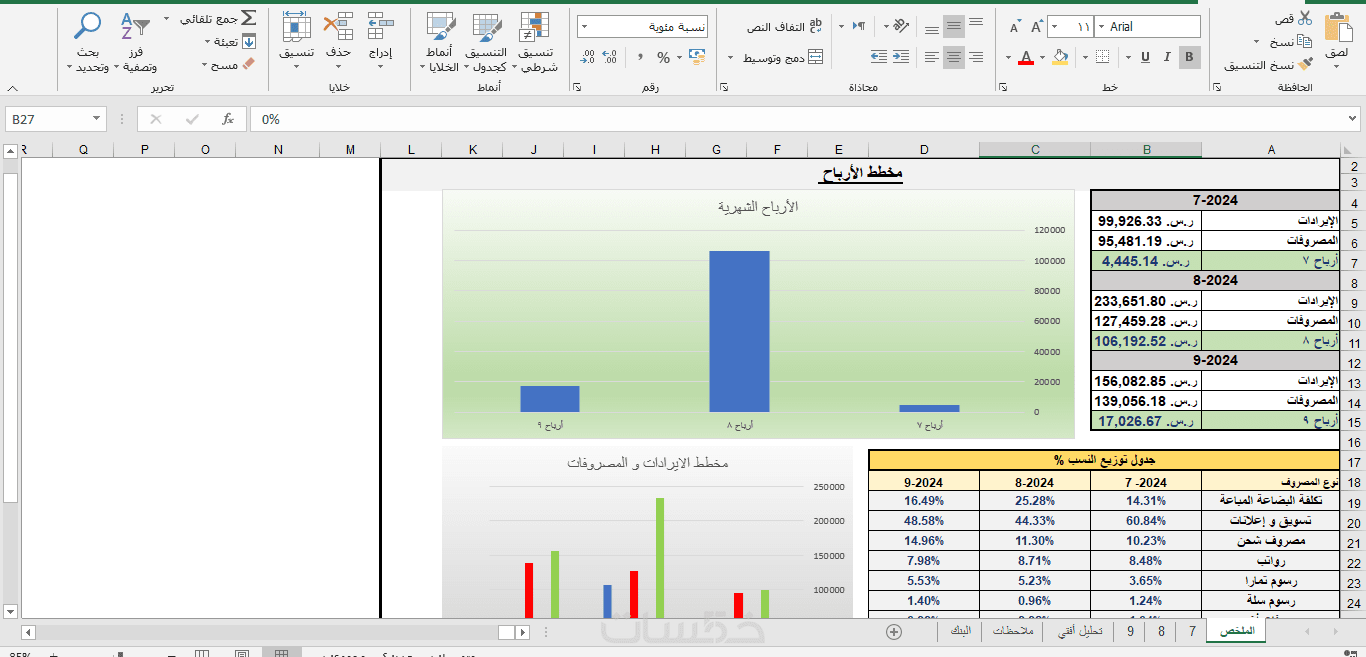
Task: Open the Name Box B27 dropdown
Action: pyautogui.click(x=97, y=119)
